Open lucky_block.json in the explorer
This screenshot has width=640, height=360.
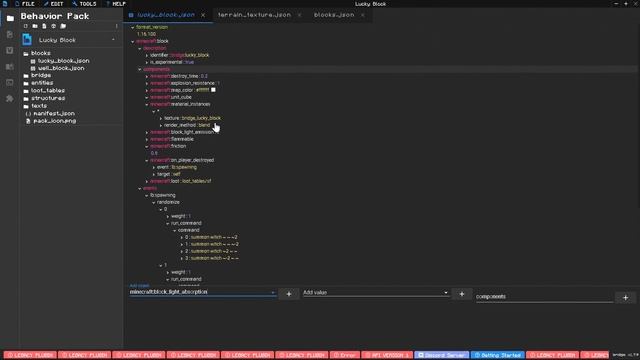pyautogui.click(x=64, y=61)
